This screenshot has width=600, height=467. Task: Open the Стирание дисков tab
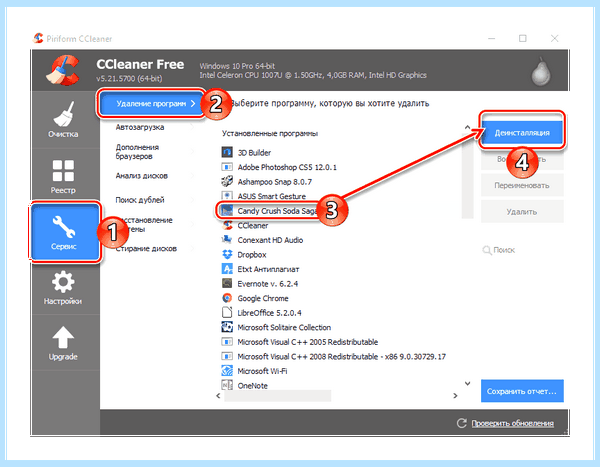point(146,248)
